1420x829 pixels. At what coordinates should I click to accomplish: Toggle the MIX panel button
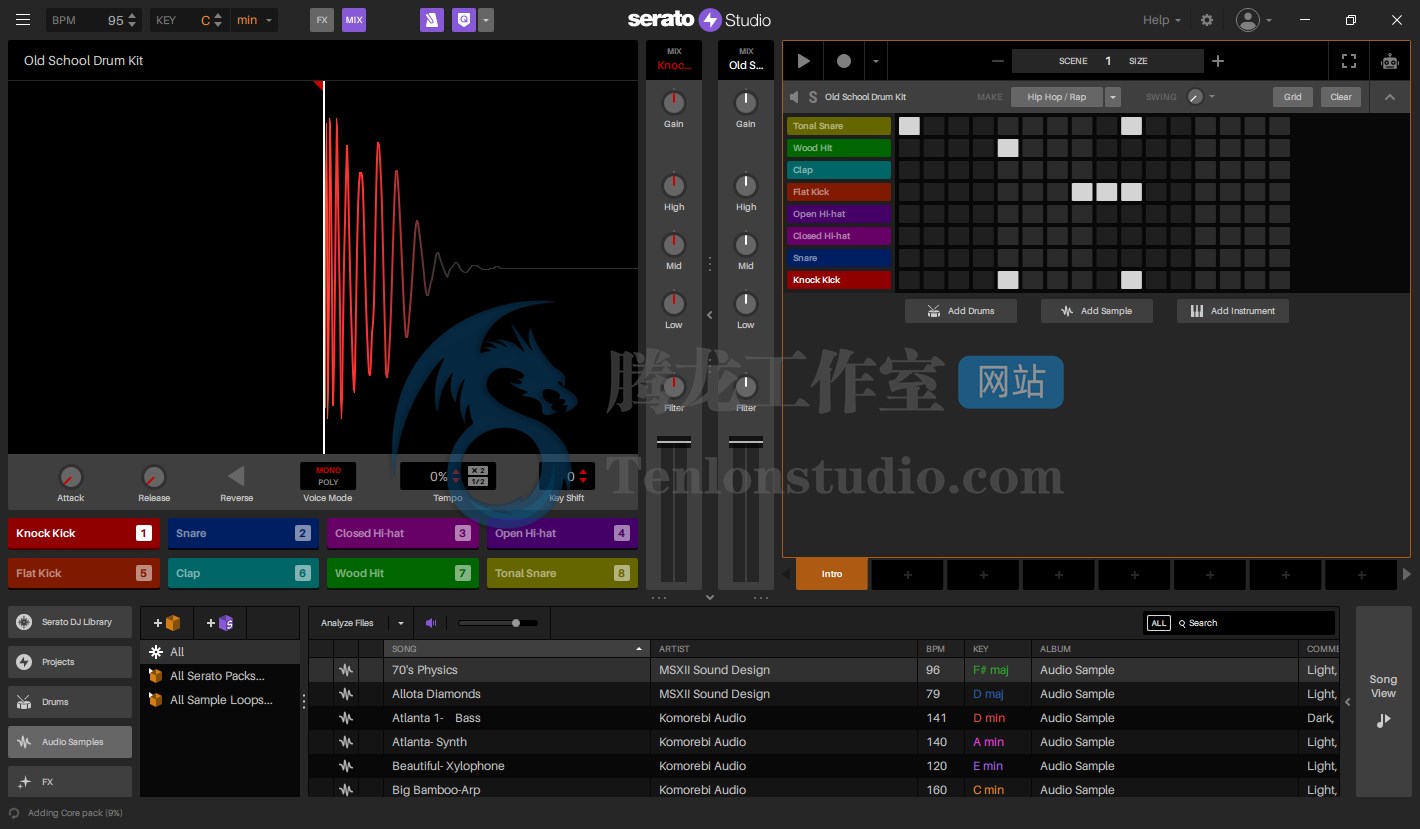(x=354, y=20)
